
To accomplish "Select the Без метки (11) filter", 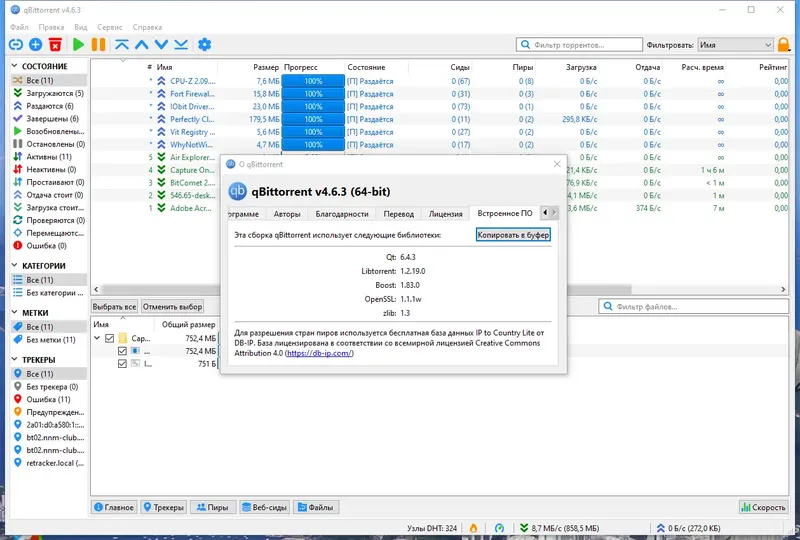I will point(49,339).
